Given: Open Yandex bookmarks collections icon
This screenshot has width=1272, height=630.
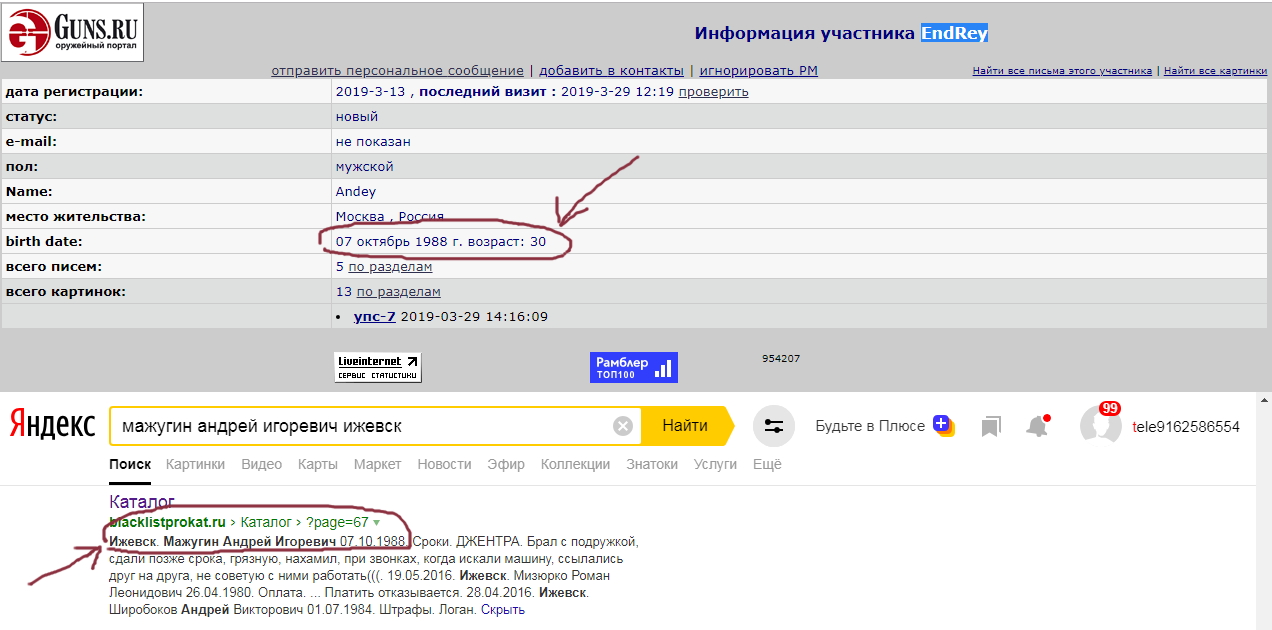Looking at the screenshot, I should pyautogui.click(x=991, y=427).
